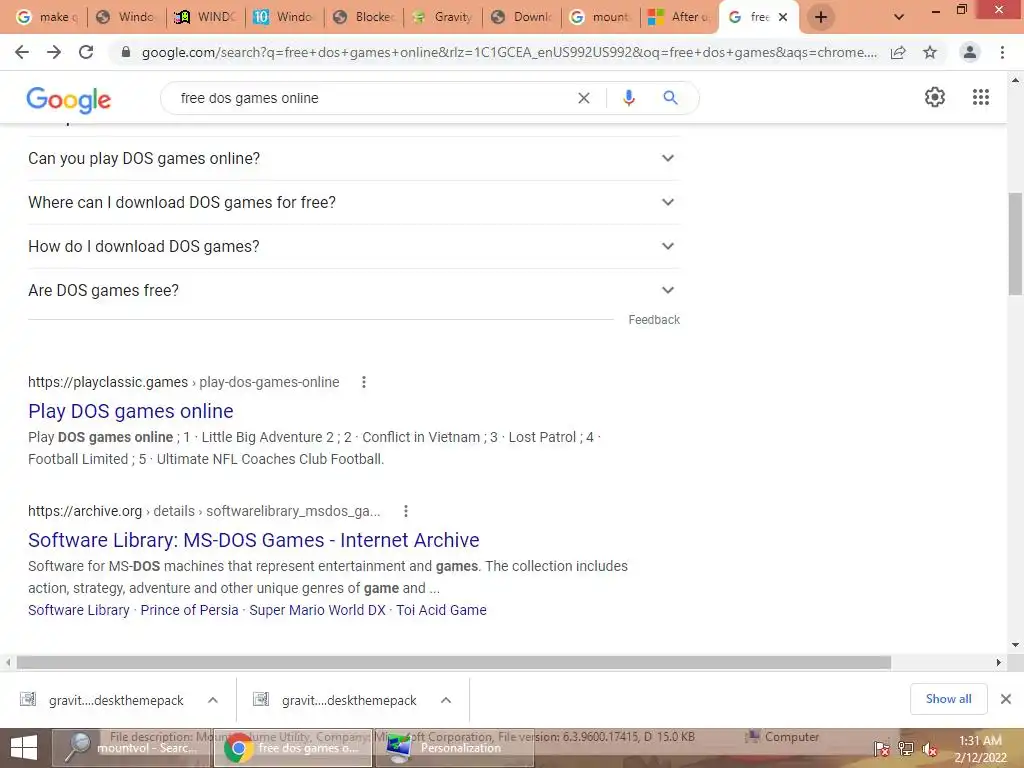Bookmark this page with the star
Screen dimensions: 1024x768
930,52
